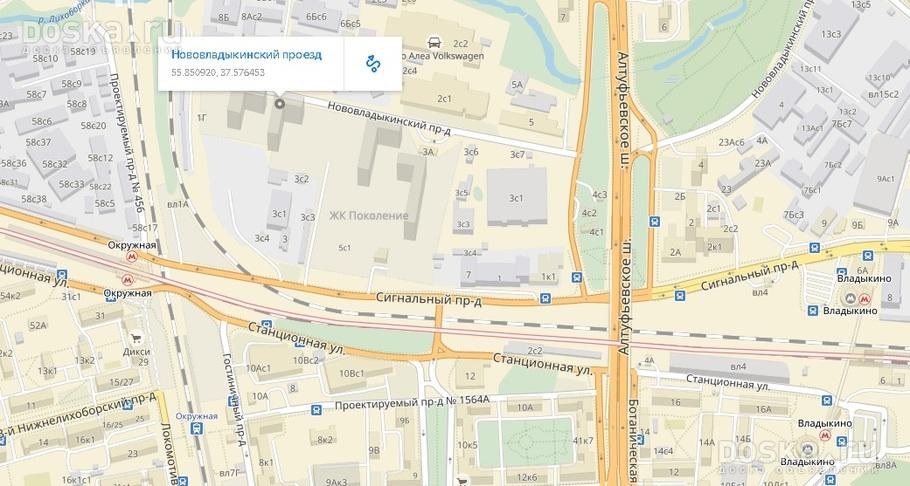Click the route directions icon in popup

[x=373, y=63]
